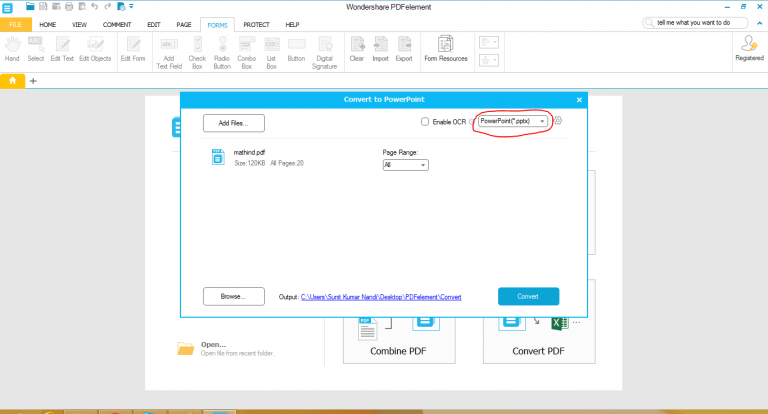Click the save icon in title bar
Image resolution: width=768 pixels, height=414 pixels.
click(x=43, y=6)
